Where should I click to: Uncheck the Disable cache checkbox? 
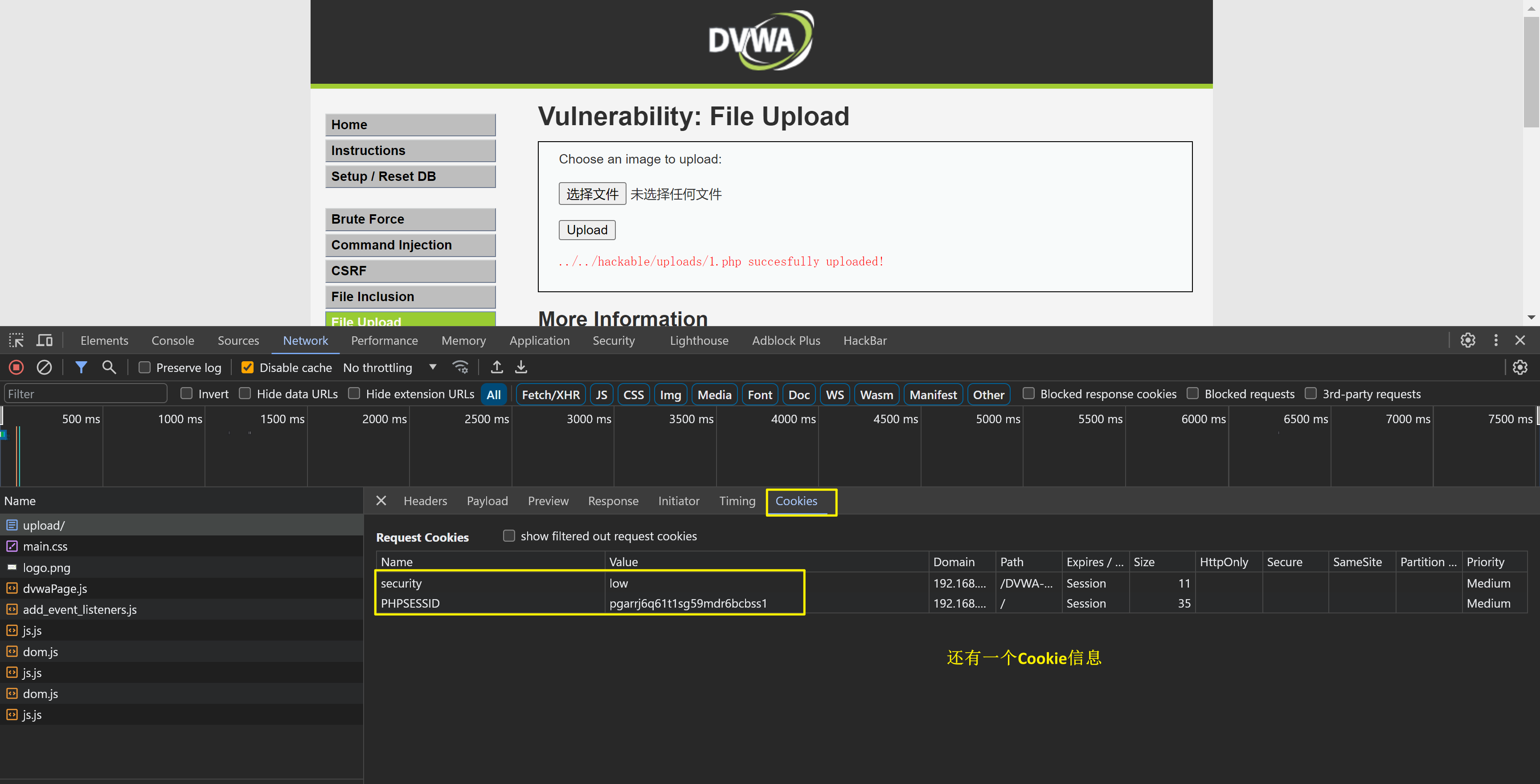coord(247,367)
